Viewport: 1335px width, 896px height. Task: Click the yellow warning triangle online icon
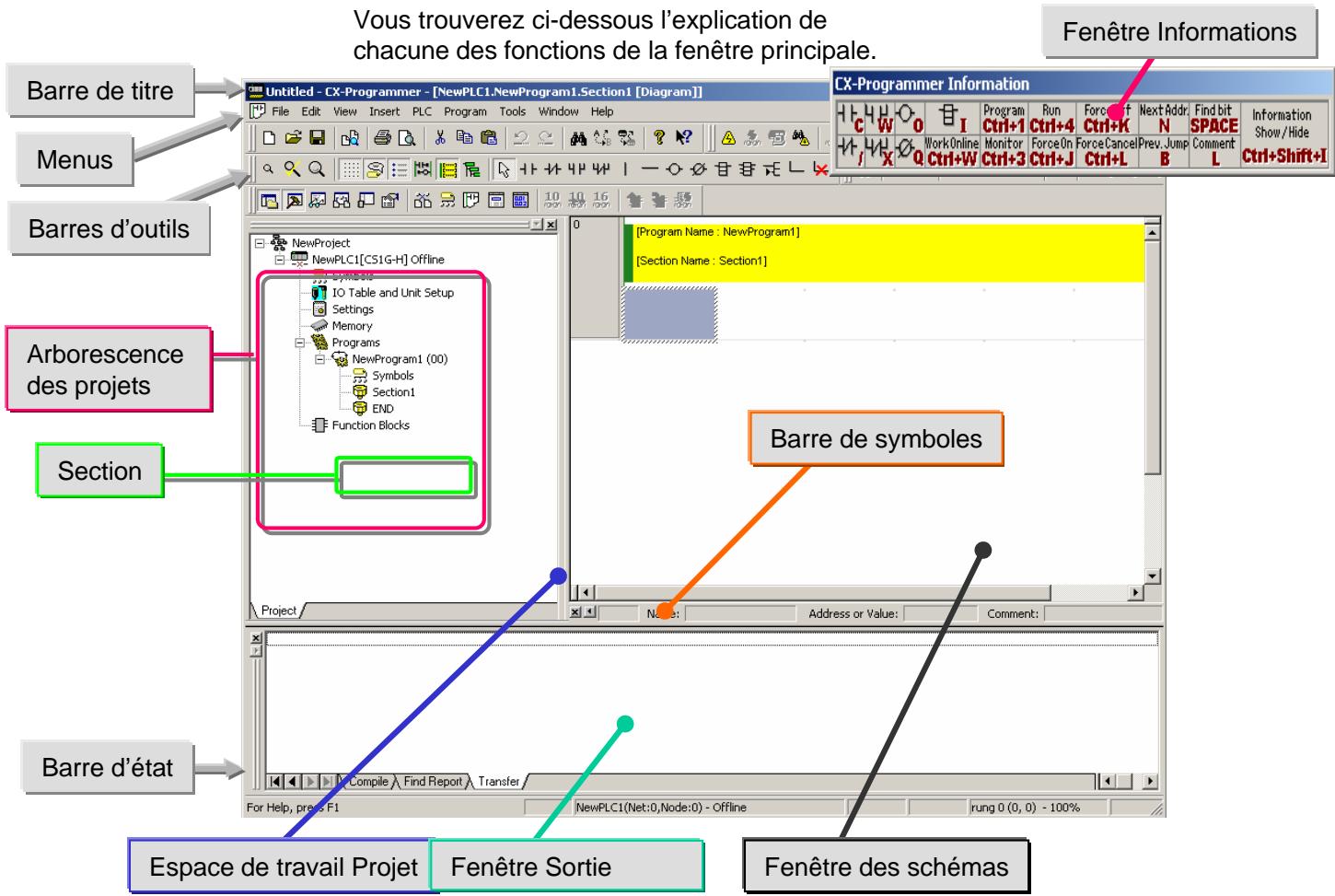click(x=728, y=138)
